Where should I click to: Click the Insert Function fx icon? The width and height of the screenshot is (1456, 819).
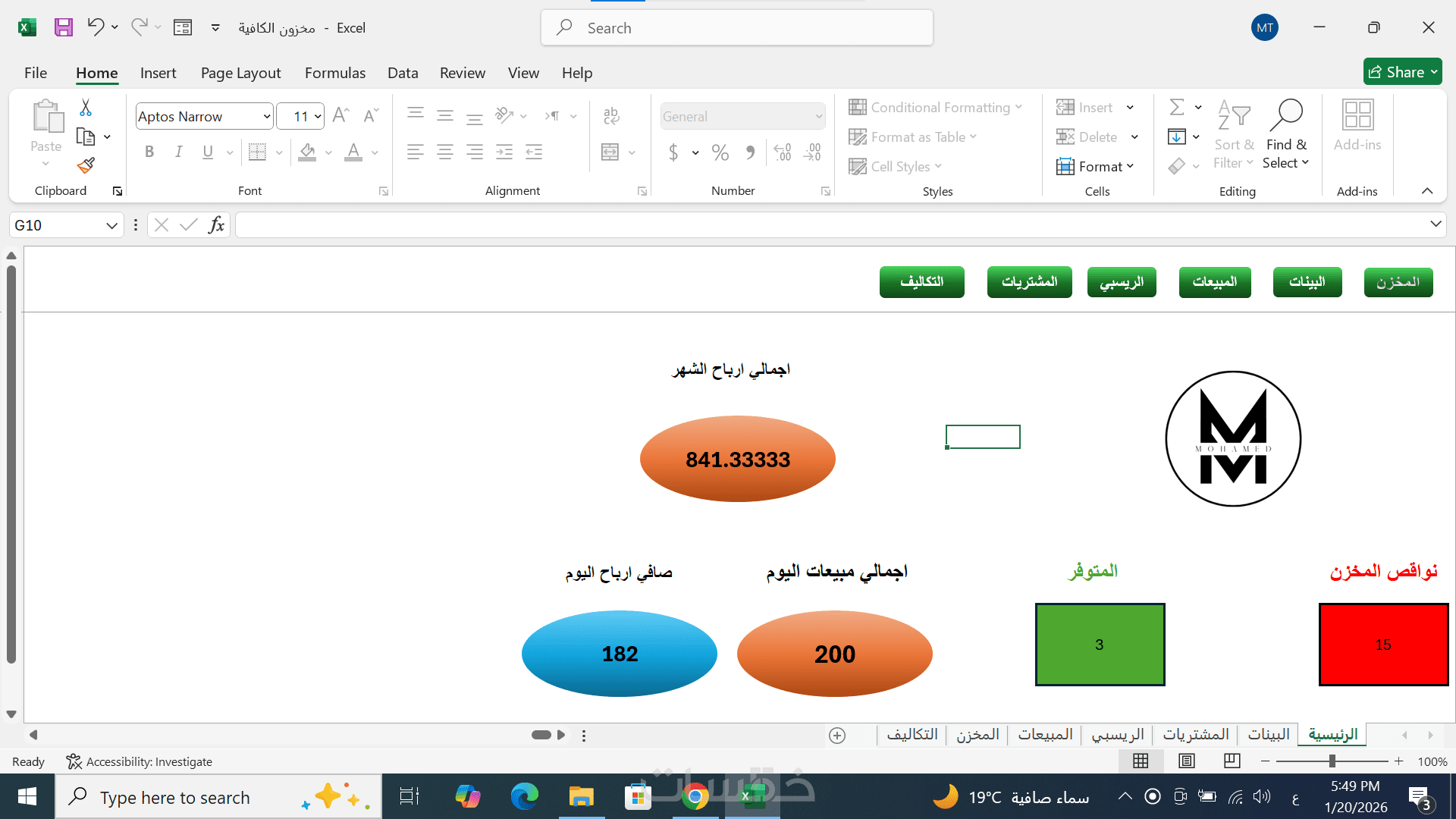[216, 225]
